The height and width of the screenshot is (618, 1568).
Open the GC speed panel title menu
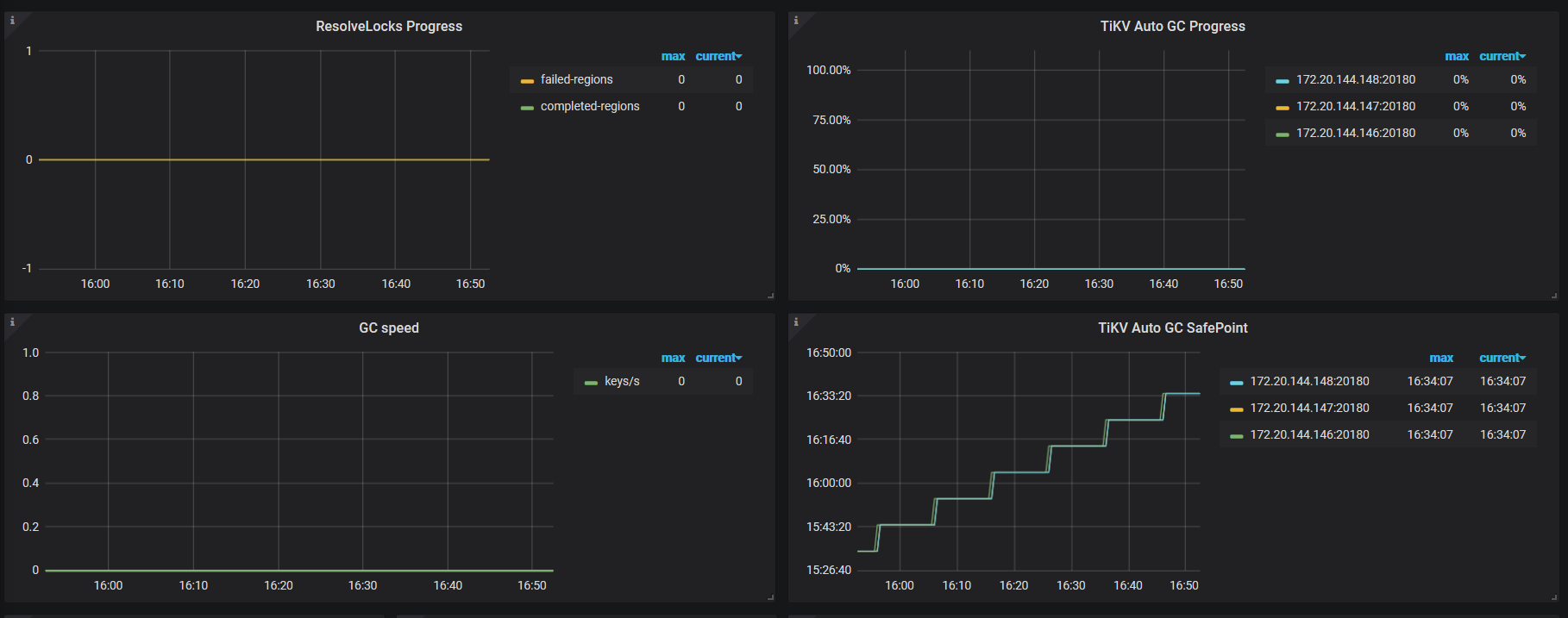pos(389,328)
